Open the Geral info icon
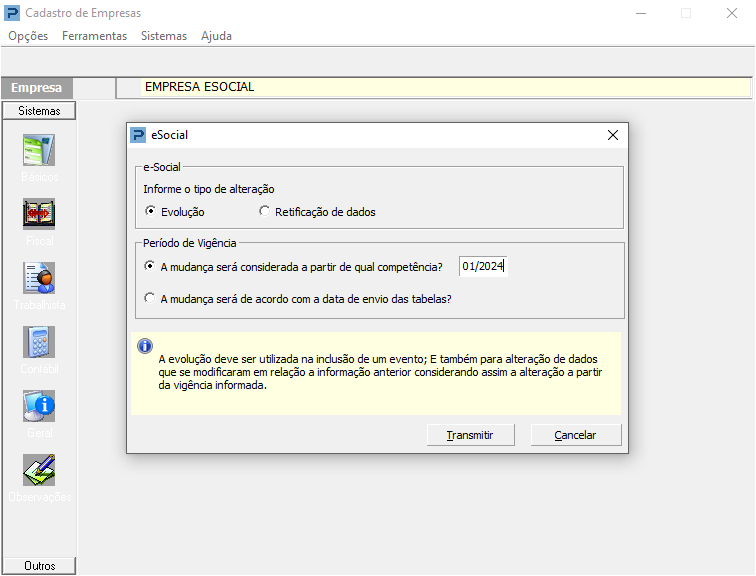756x576 pixels. pyautogui.click(x=39, y=406)
